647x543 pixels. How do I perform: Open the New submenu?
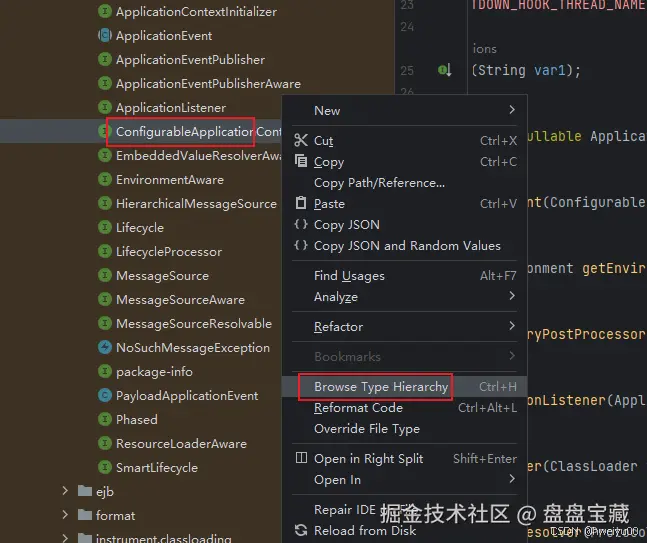(x=404, y=111)
